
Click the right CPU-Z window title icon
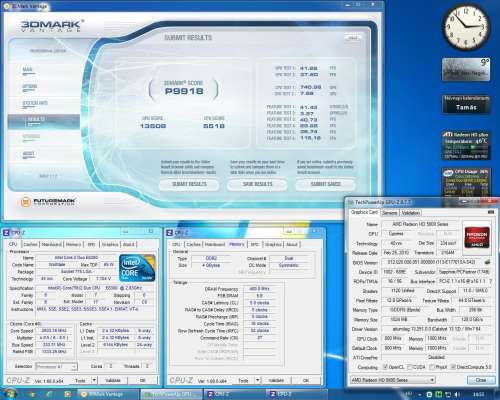(169, 232)
